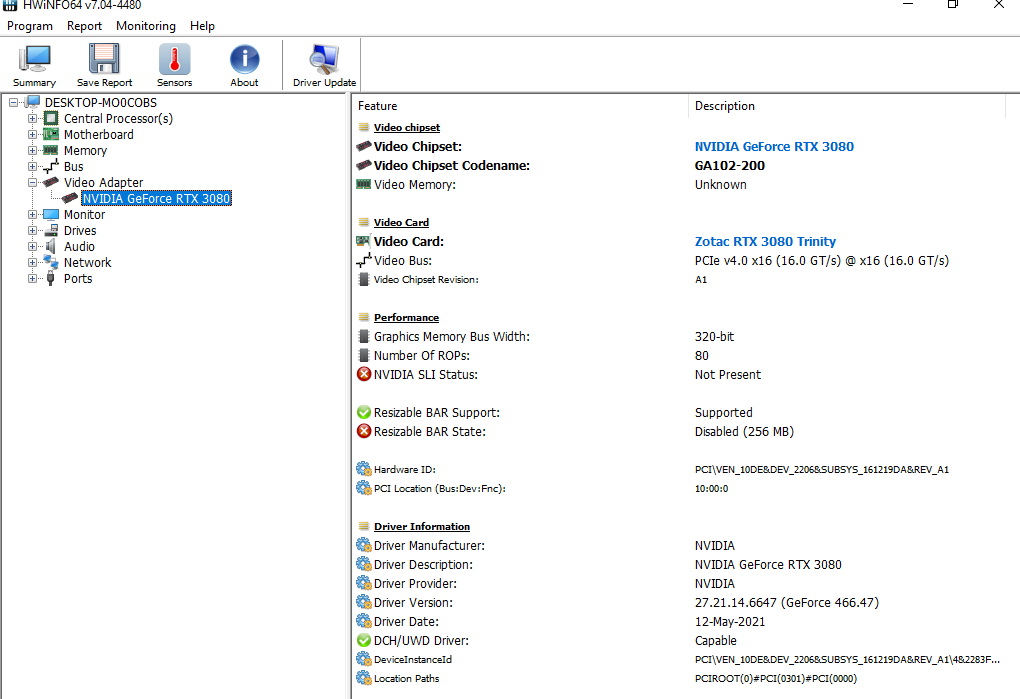Expand the Drives tree node
This screenshot has height=699, width=1020.
tap(33, 230)
